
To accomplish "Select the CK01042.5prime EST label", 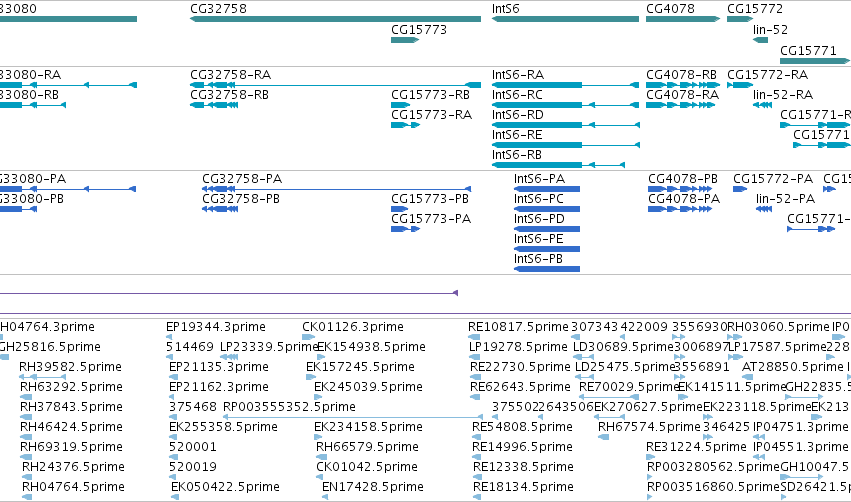I will click(367, 468).
